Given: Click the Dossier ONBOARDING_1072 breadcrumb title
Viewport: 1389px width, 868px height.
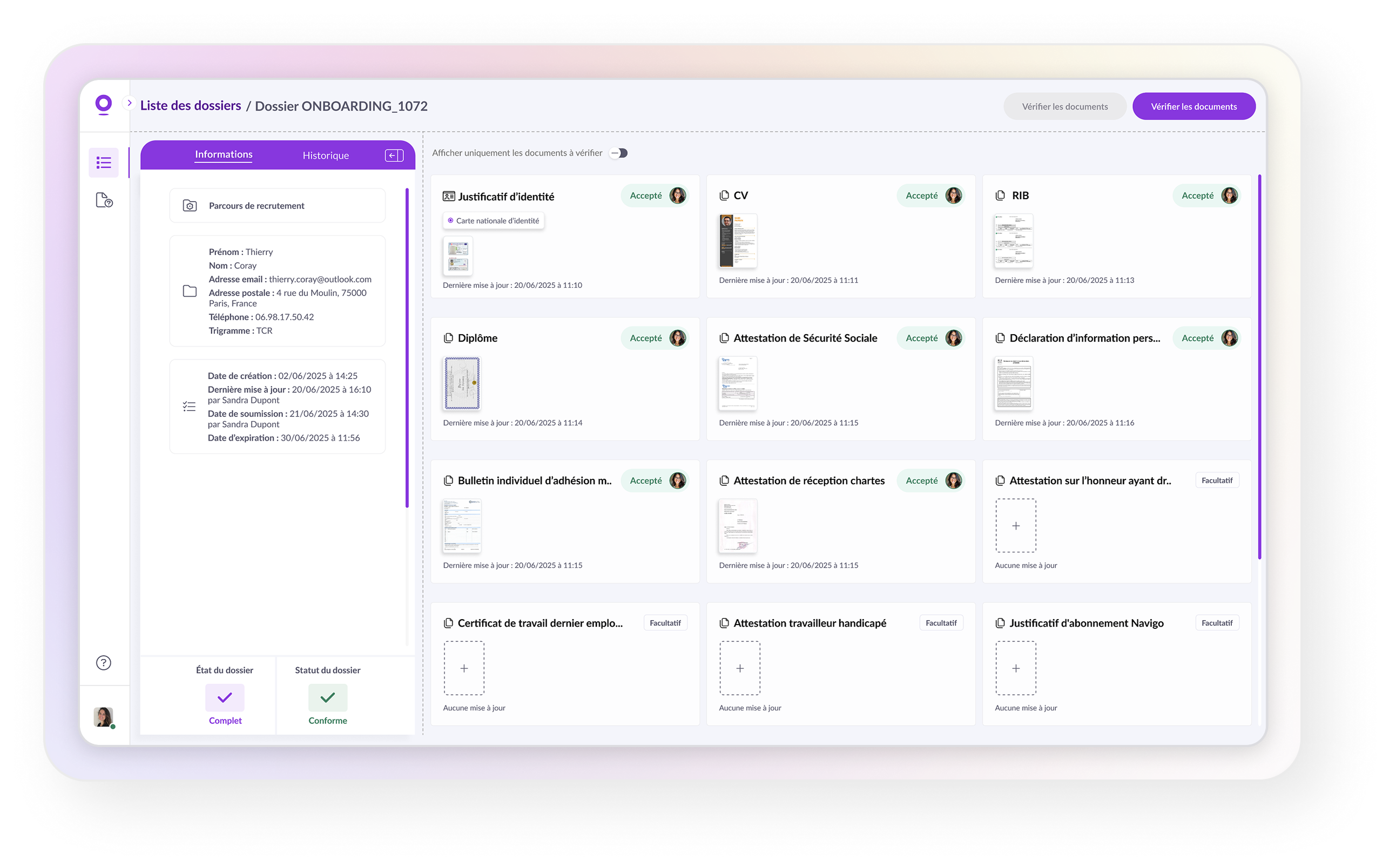Looking at the screenshot, I should pos(341,106).
